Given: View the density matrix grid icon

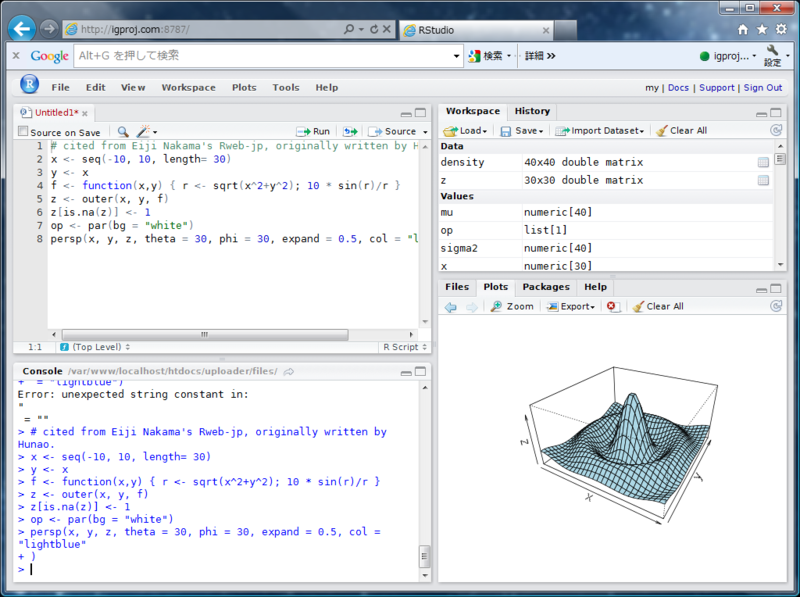Looking at the screenshot, I should (763, 162).
